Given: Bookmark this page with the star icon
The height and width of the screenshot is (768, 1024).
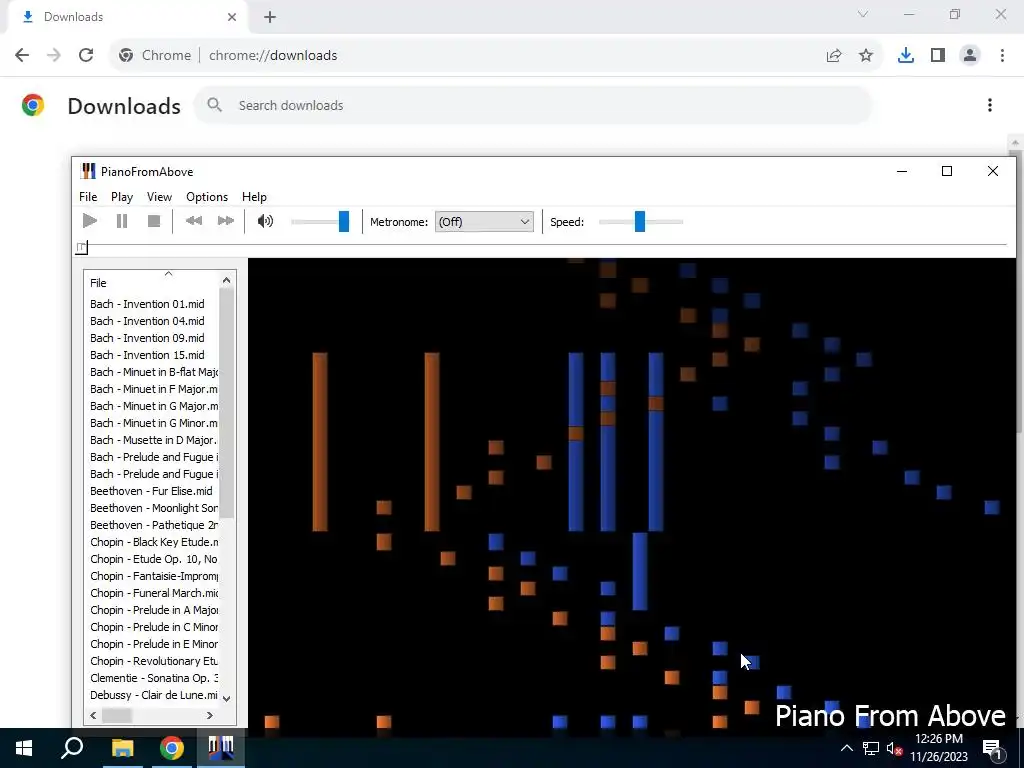Looking at the screenshot, I should pos(866,56).
